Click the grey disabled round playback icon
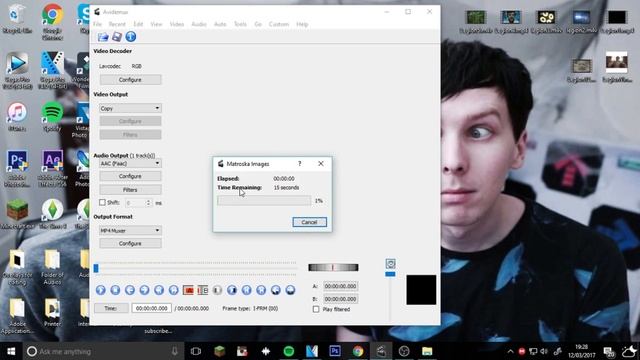Image resolution: width=640 pixels, height=360 pixels. coord(217,290)
